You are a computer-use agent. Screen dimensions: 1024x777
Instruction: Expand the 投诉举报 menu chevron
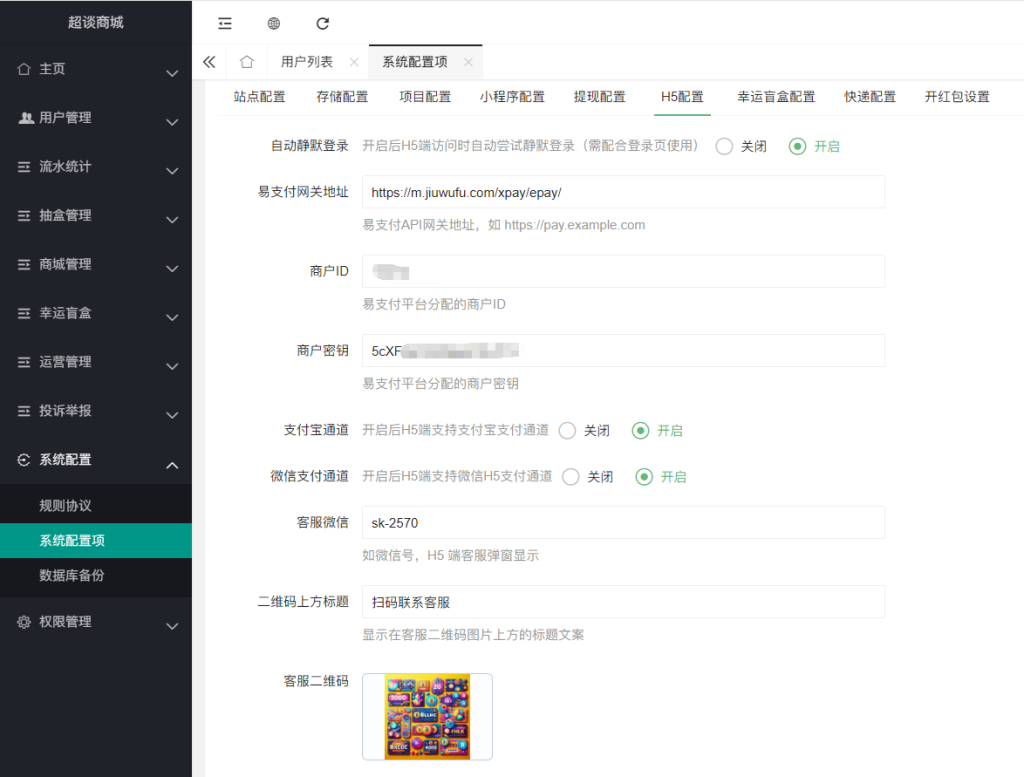click(x=172, y=415)
